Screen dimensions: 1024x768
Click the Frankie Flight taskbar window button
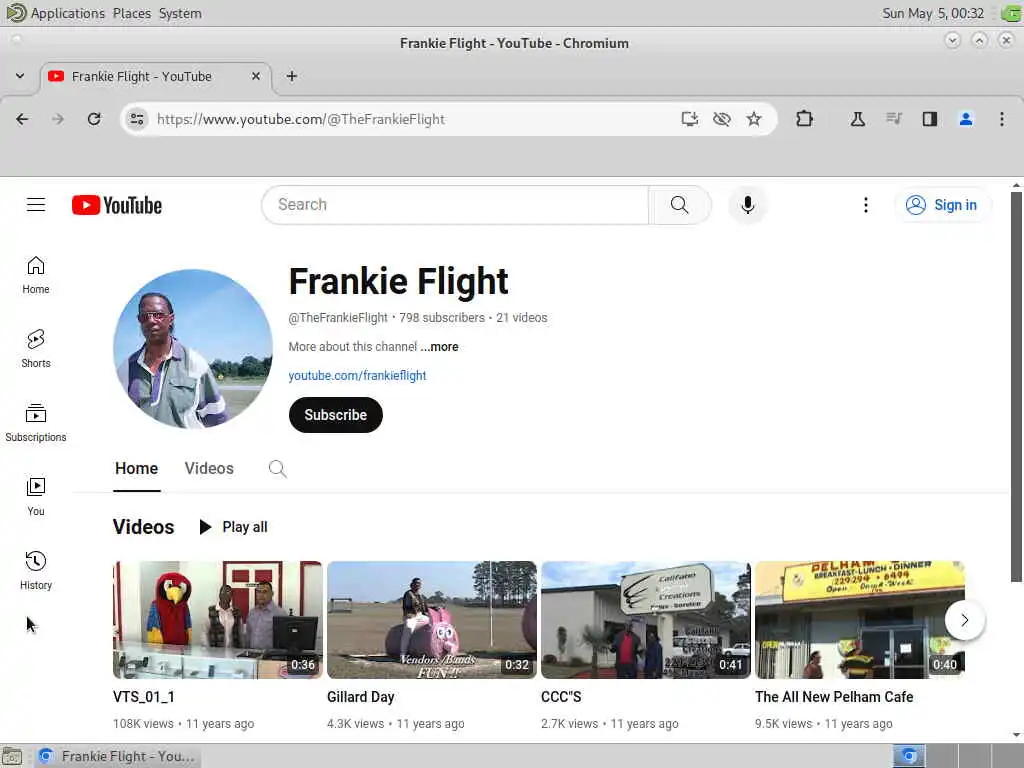[x=116, y=756]
